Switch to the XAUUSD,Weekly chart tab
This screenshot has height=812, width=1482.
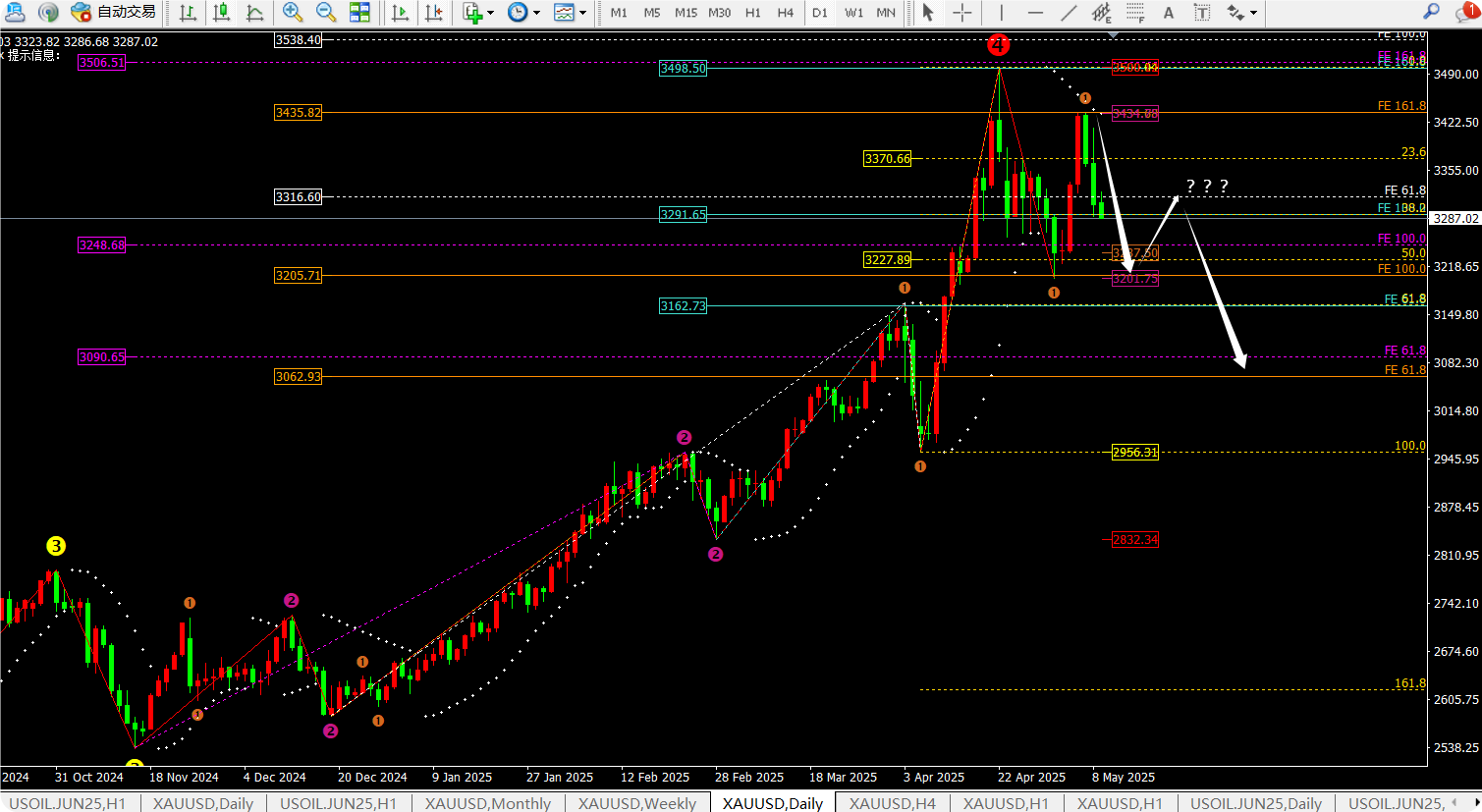tap(636, 803)
